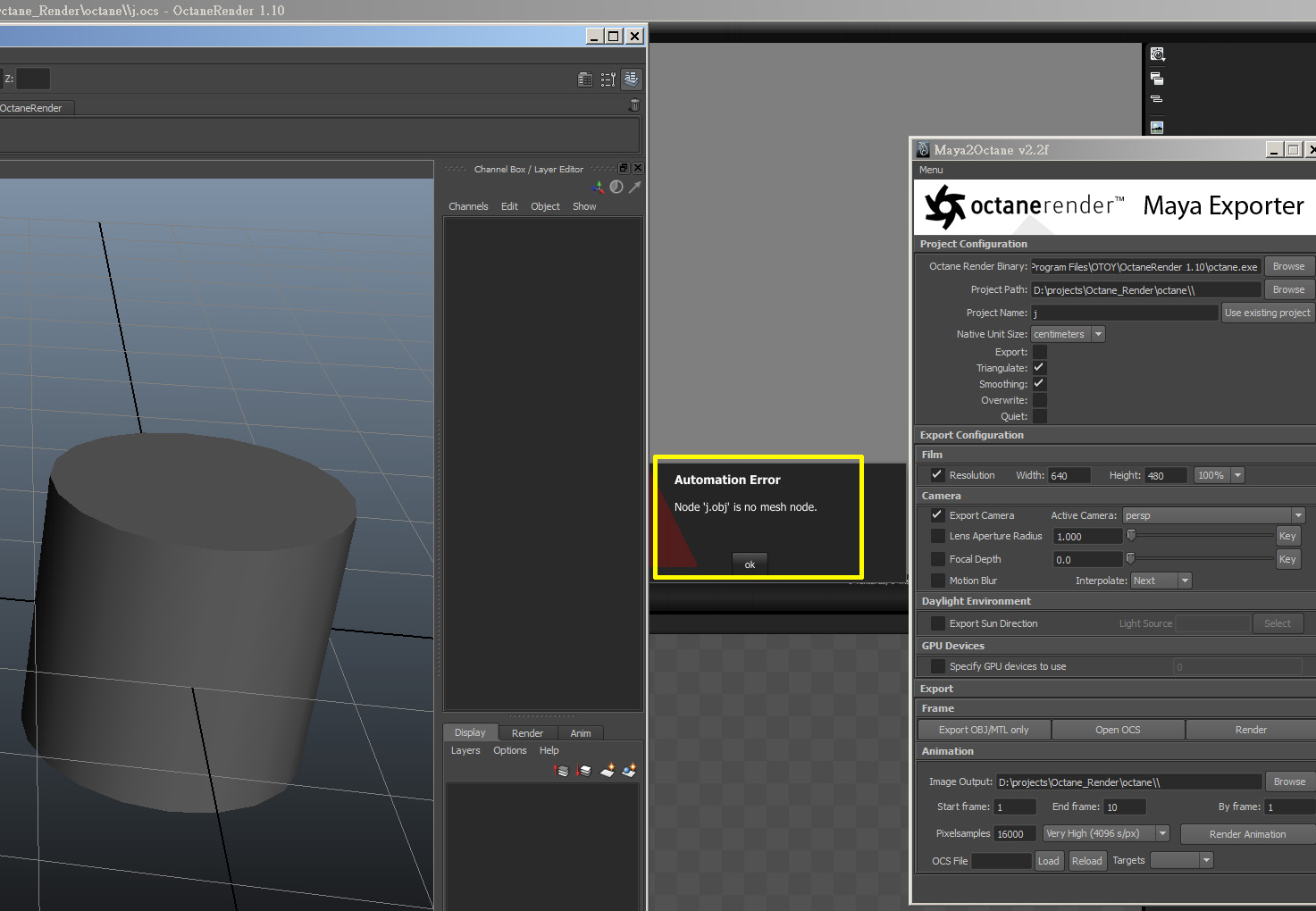Viewport: 1316px width, 911px height.
Task: Click Use existing project button
Action: click(1268, 313)
